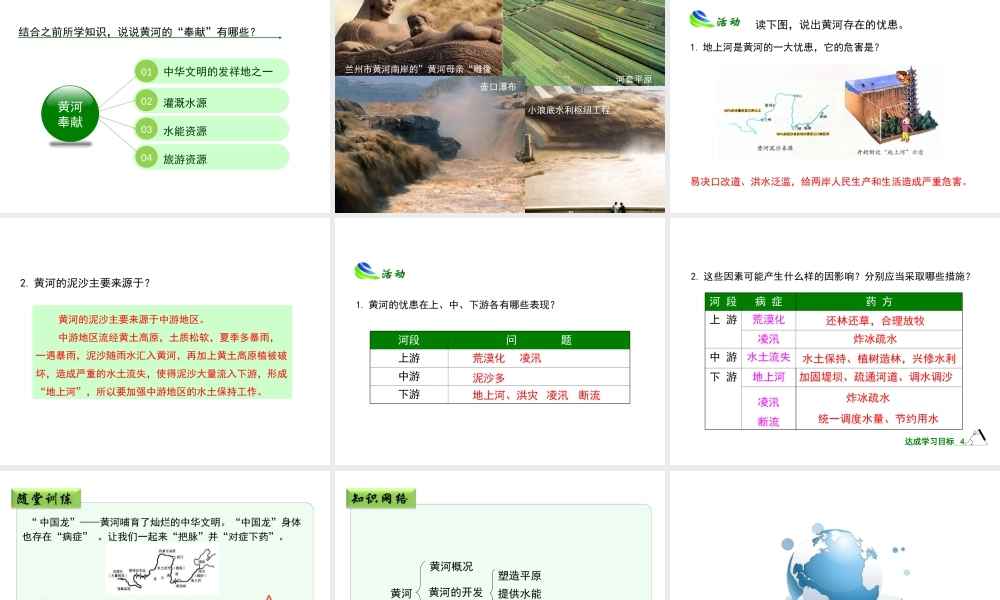
Task: Click the 荒漠化 凌汛 cell in 上游 row
Action: click(x=539, y=358)
